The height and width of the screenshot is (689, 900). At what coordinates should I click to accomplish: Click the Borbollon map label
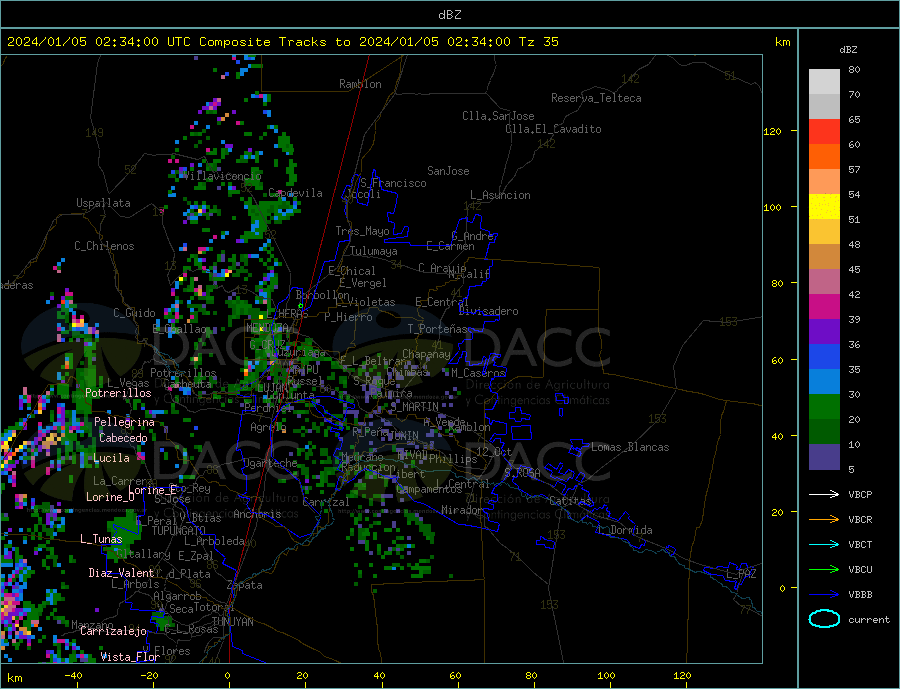point(323,295)
